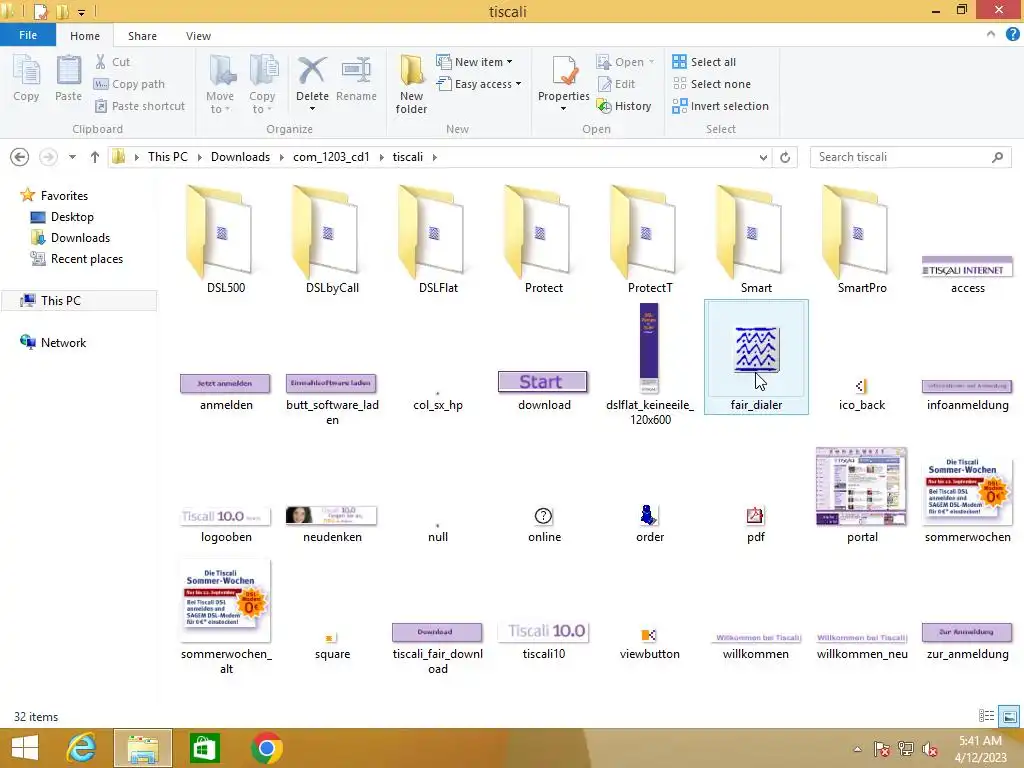The image size is (1024, 768).
Task: Select the Home ribbon tab
Action: pos(85,36)
